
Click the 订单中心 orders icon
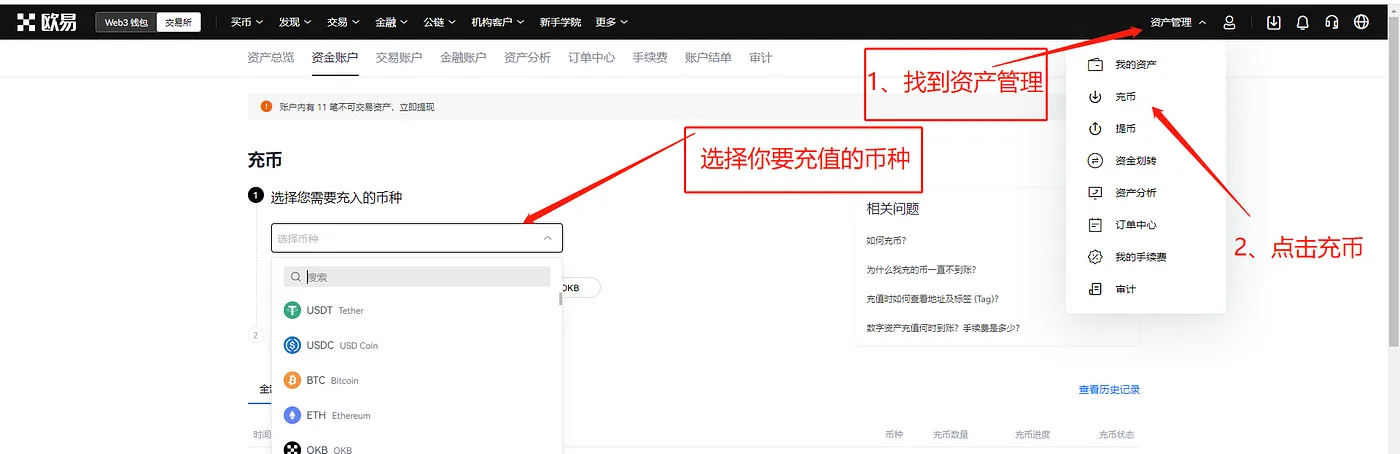click(1095, 225)
